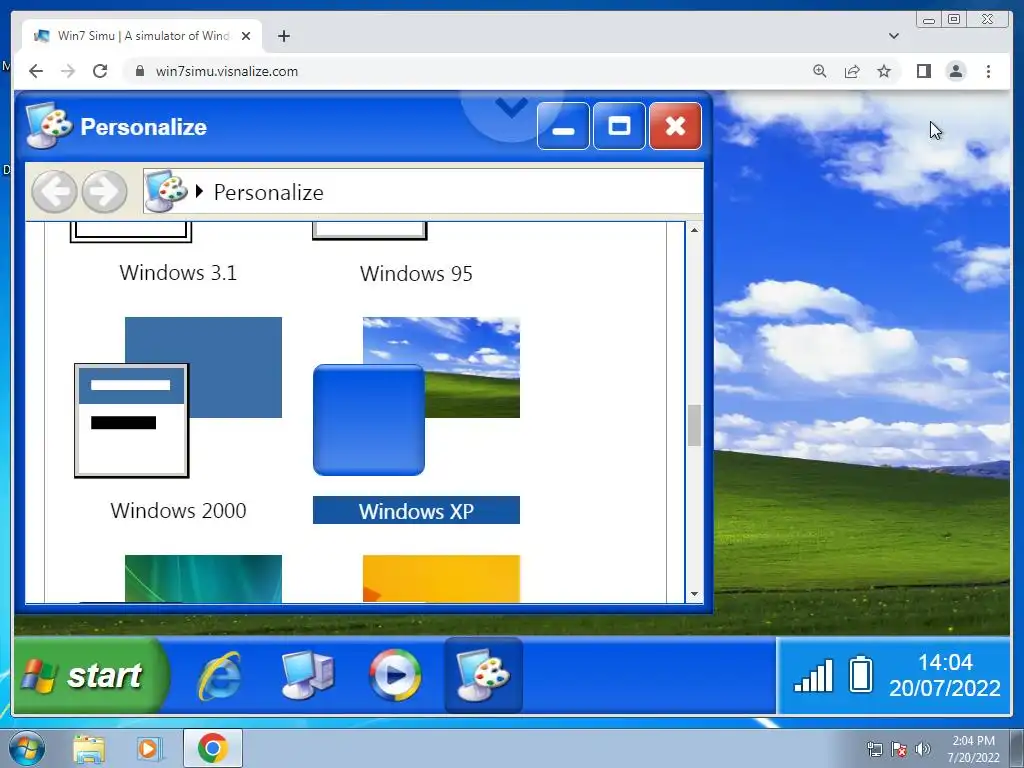Click the XP start button
This screenshot has width=1024, height=768.
pos(90,675)
